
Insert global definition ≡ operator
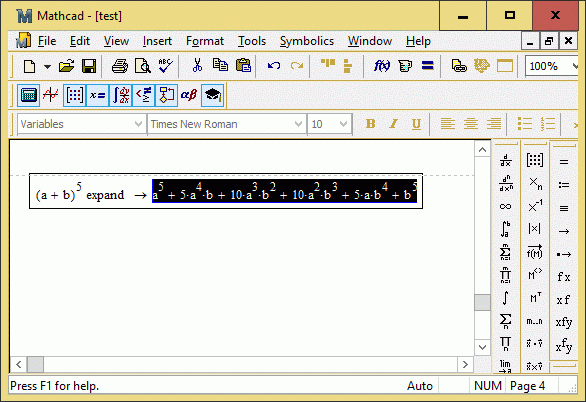(x=564, y=208)
